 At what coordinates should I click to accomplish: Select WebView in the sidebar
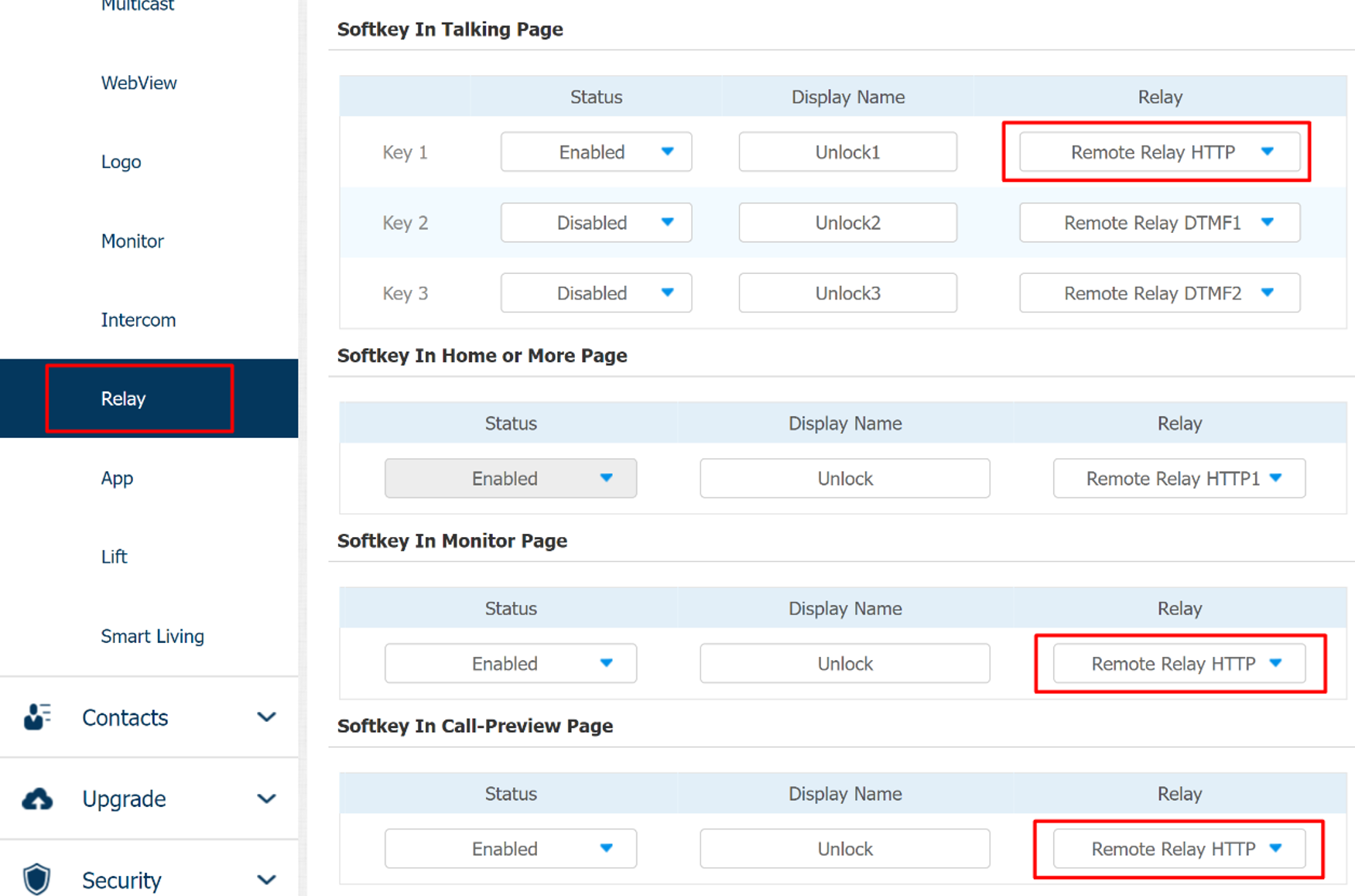pos(139,83)
